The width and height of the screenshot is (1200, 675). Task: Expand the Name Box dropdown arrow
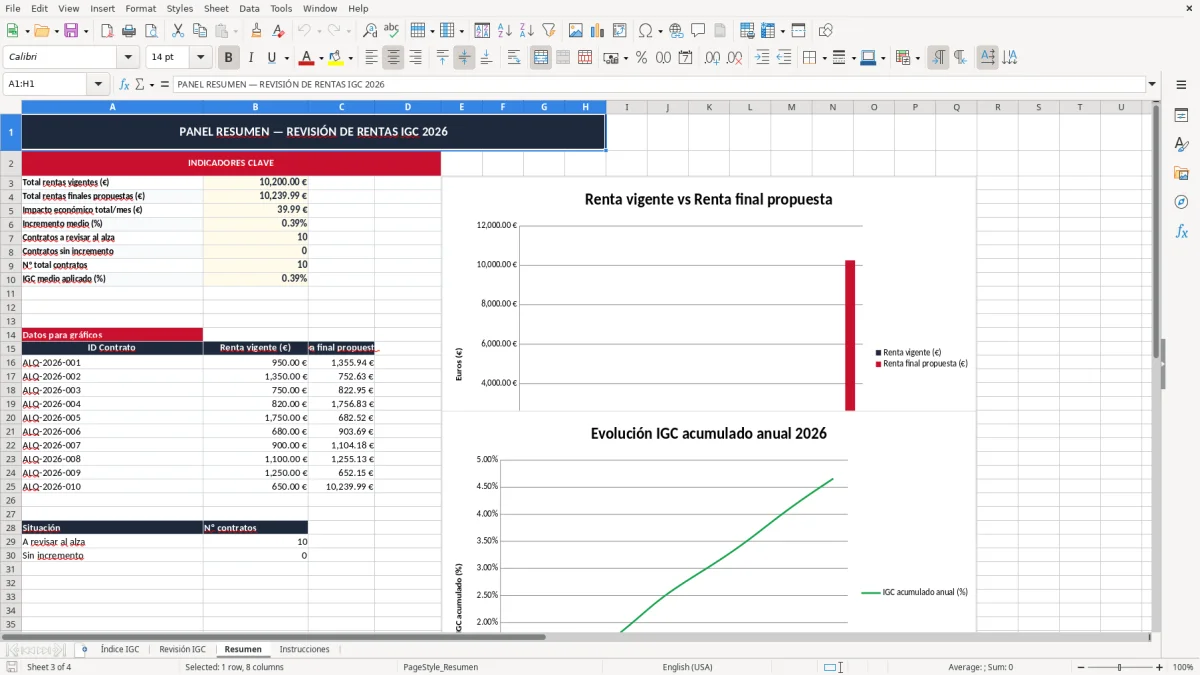point(98,85)
